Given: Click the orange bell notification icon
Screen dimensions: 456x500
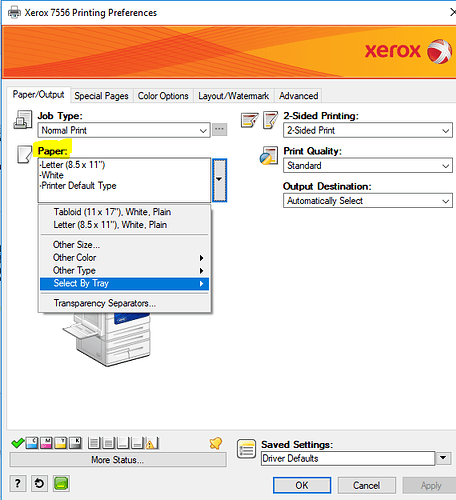Looking at the screenshot, I should pyautogui.click(x=216, y=443).
